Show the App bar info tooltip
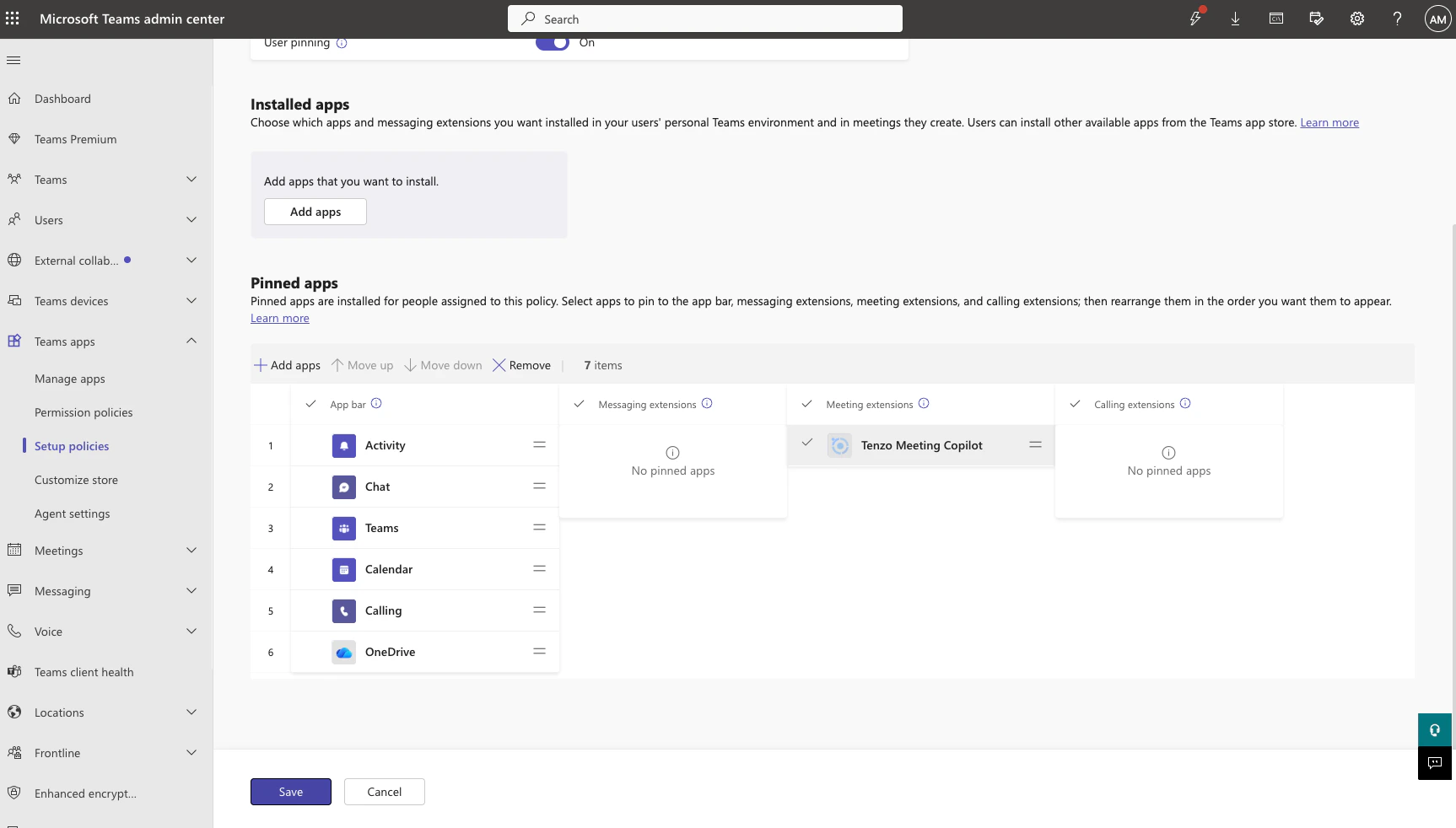The width and height of the screenshot is (1456, 828). (376, 403)
